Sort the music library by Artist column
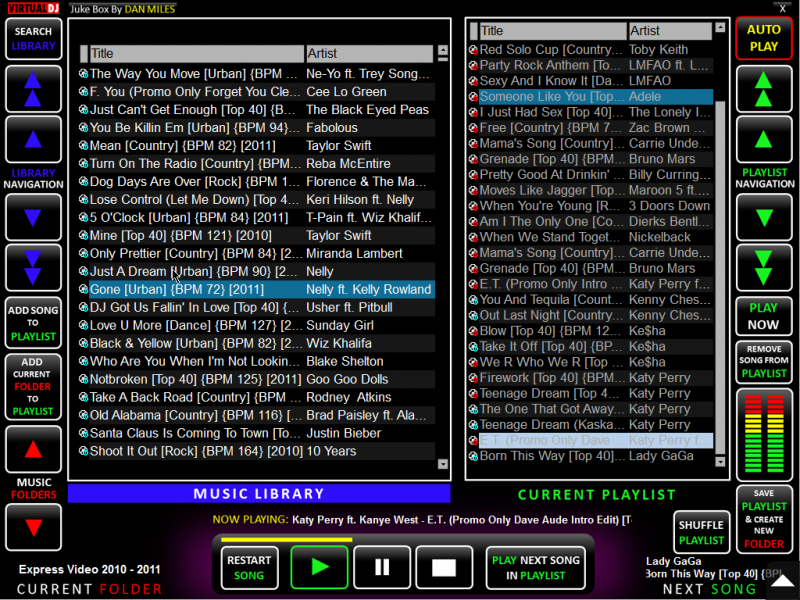800x600 pixels. point(369,54)
